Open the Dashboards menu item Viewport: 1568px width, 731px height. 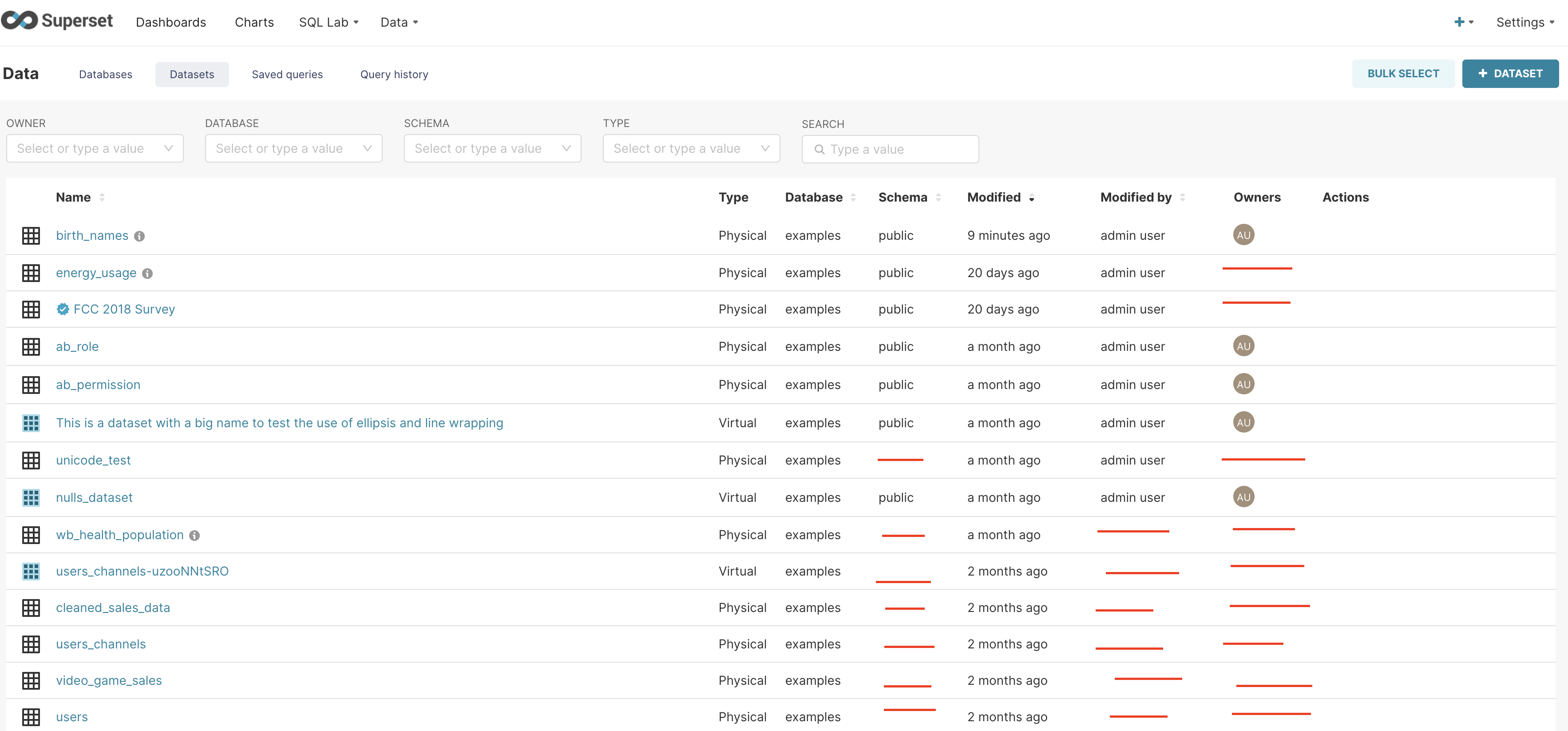click(x=171, y=23)
